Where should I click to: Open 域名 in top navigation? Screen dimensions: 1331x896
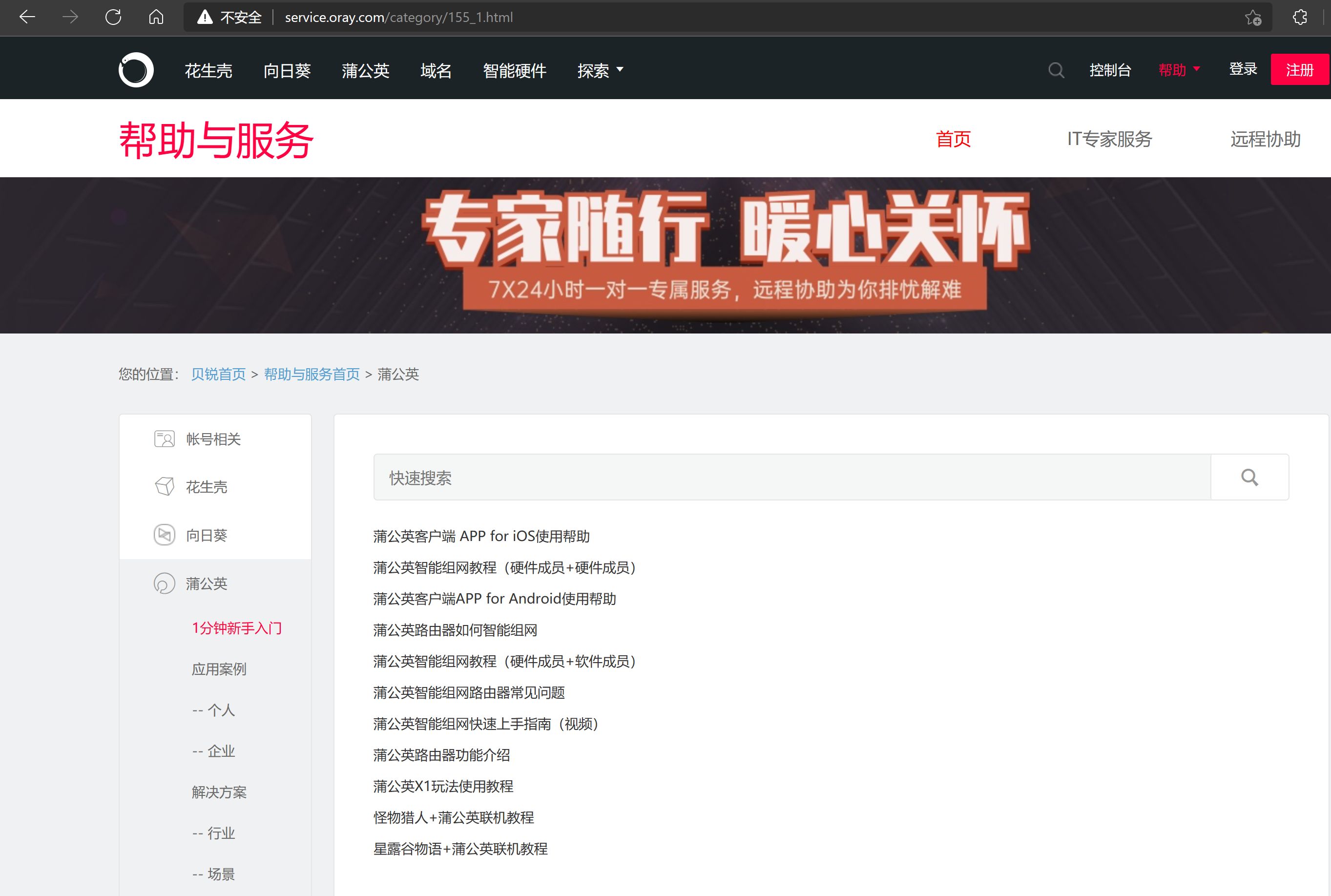437,70
